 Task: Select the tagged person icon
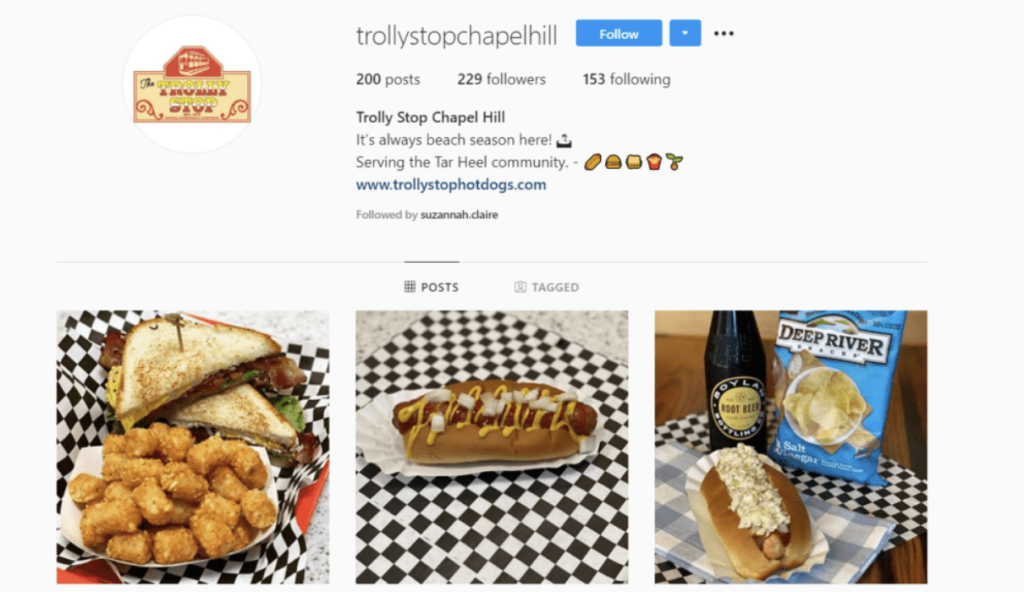(x=520, y=287)
